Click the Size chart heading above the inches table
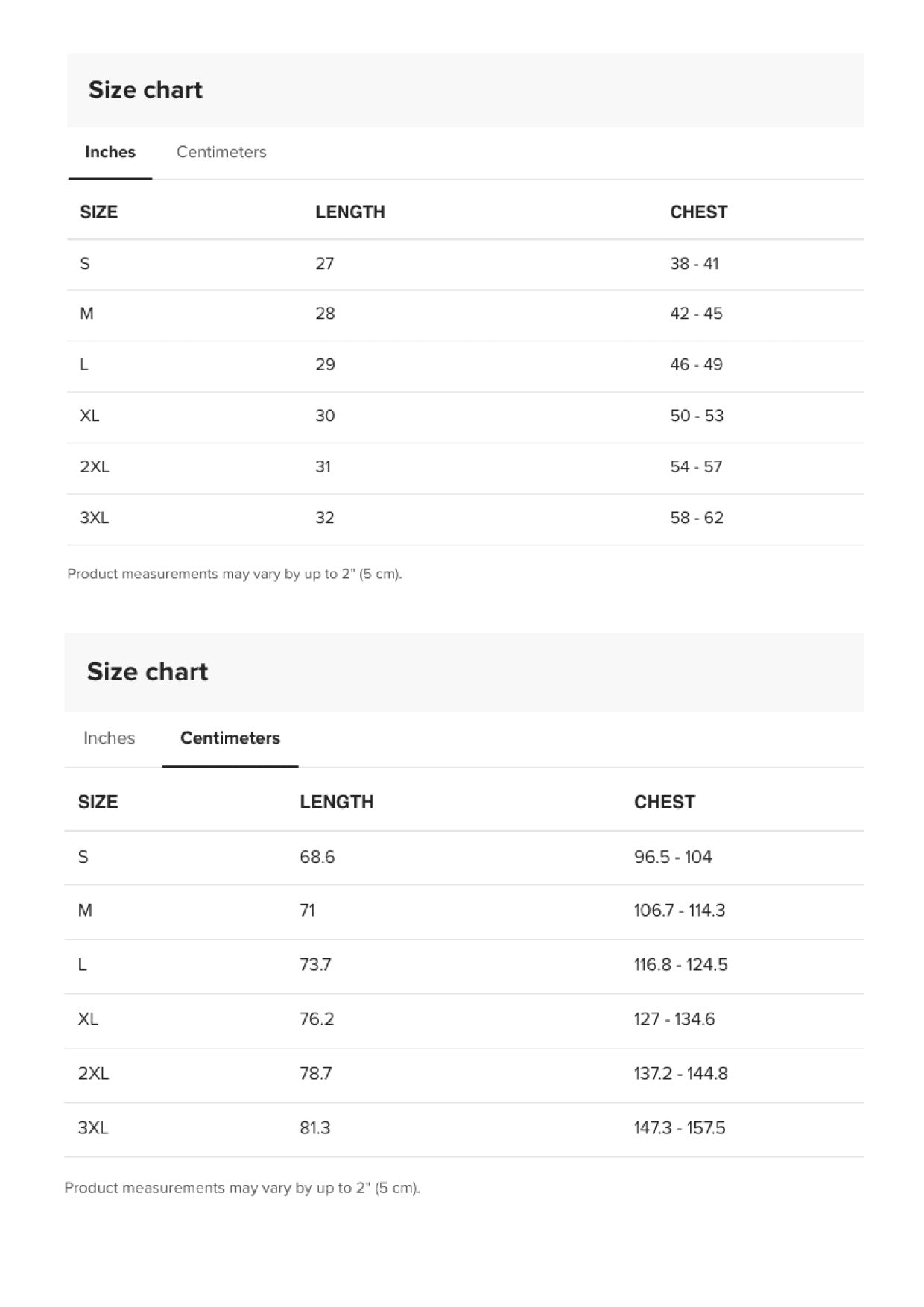The image size is (924, 1307). coord(145,89)
